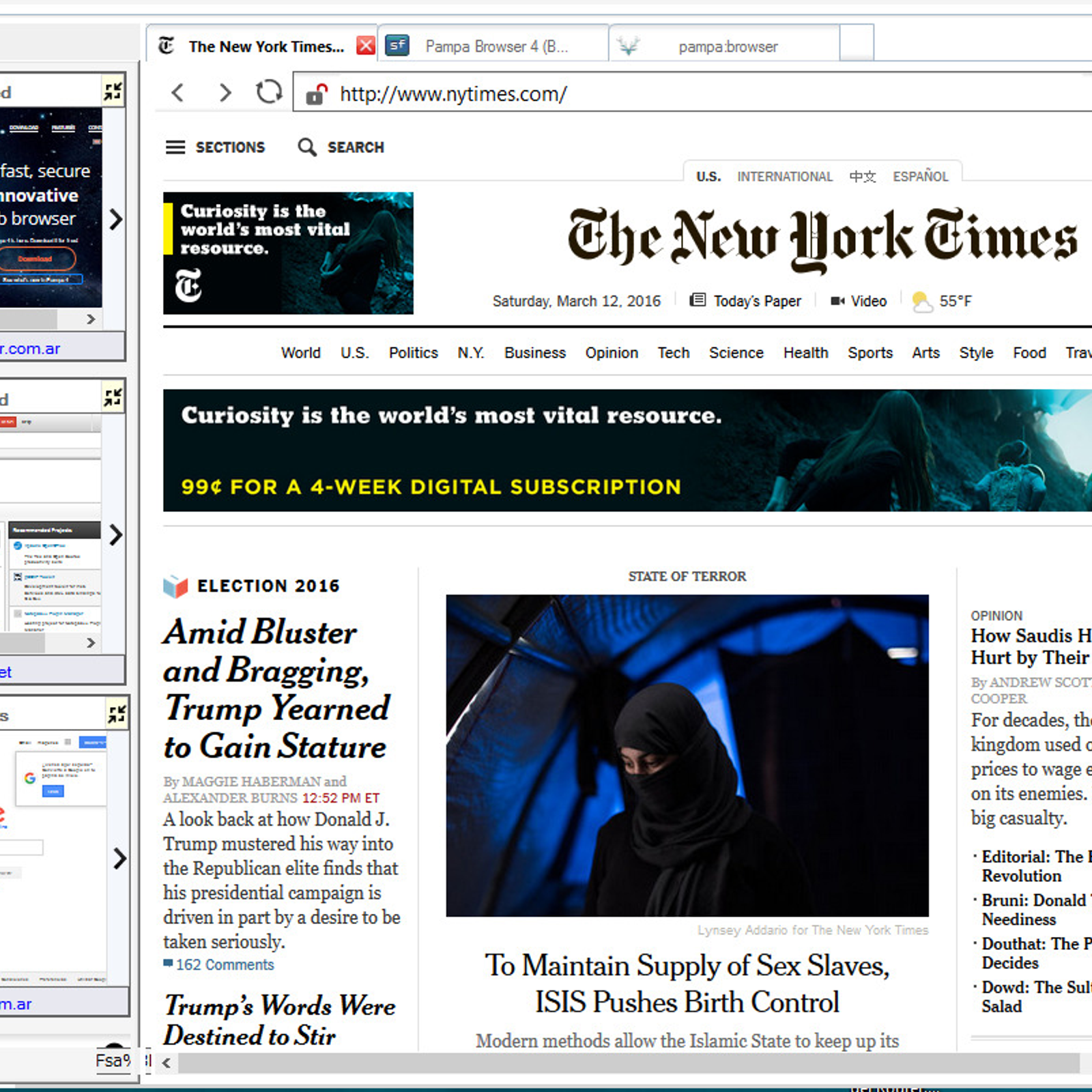
Task: Collapse the first sidebar page panel
Action: click(113, 91)
